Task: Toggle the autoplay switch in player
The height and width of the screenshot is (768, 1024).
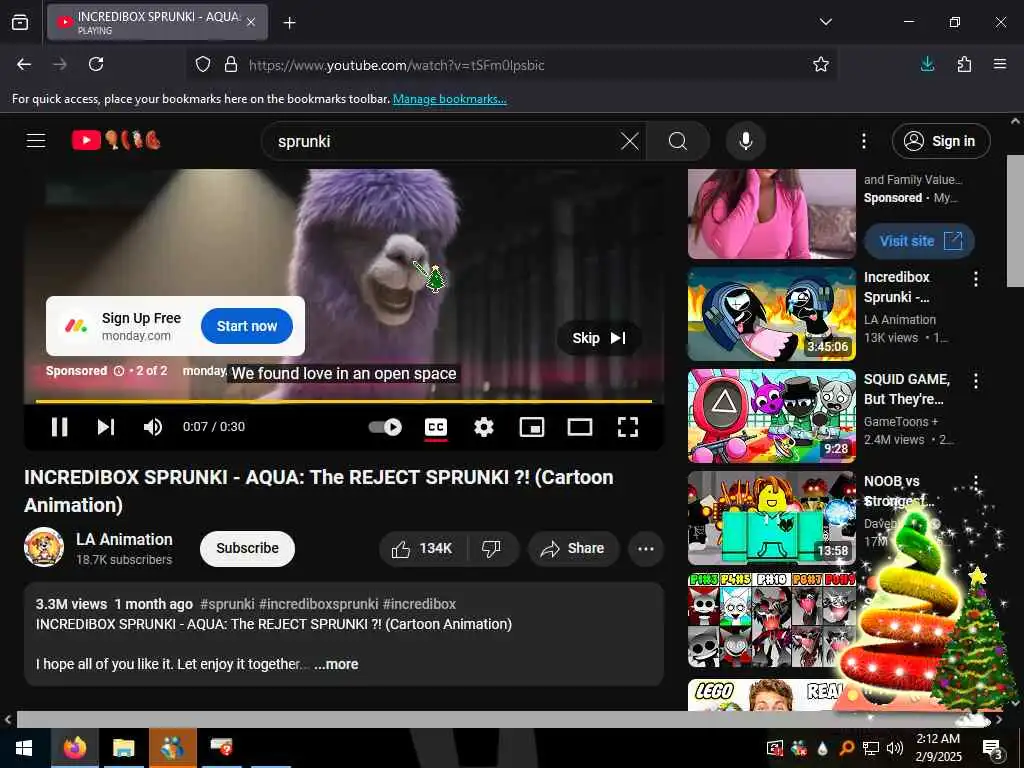Action: coord(385,427)
